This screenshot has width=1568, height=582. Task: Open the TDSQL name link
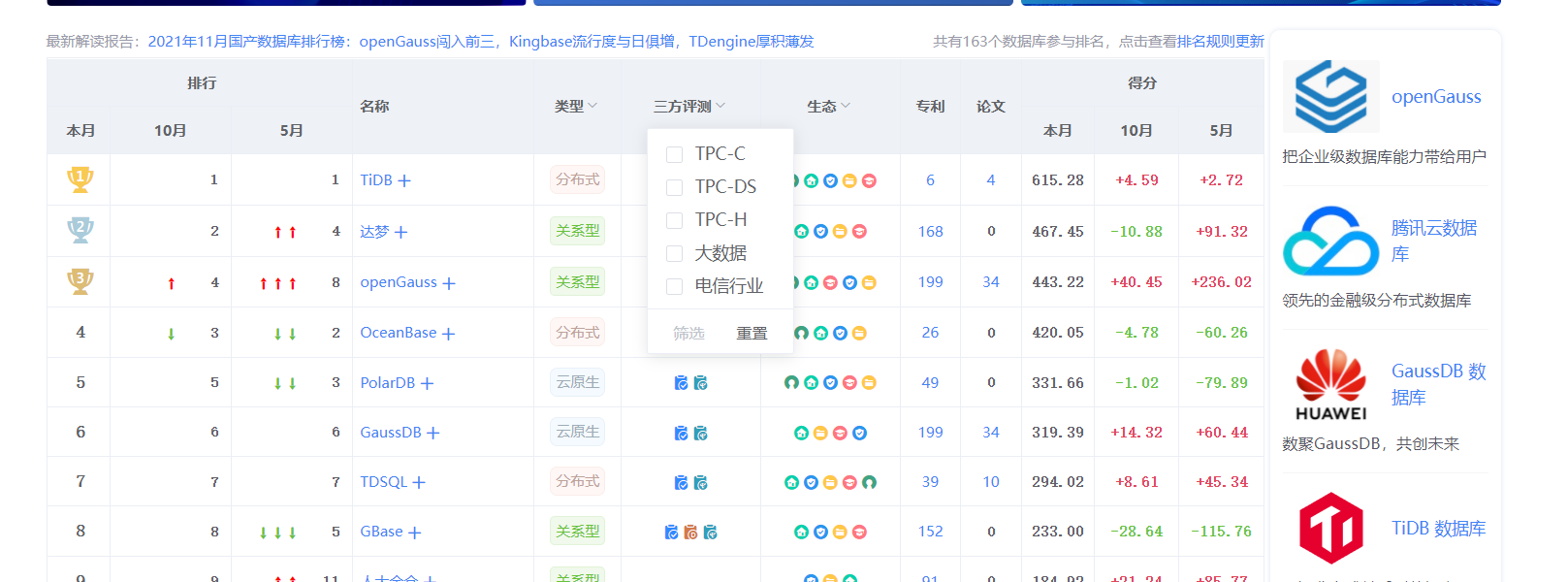point(384,482)
